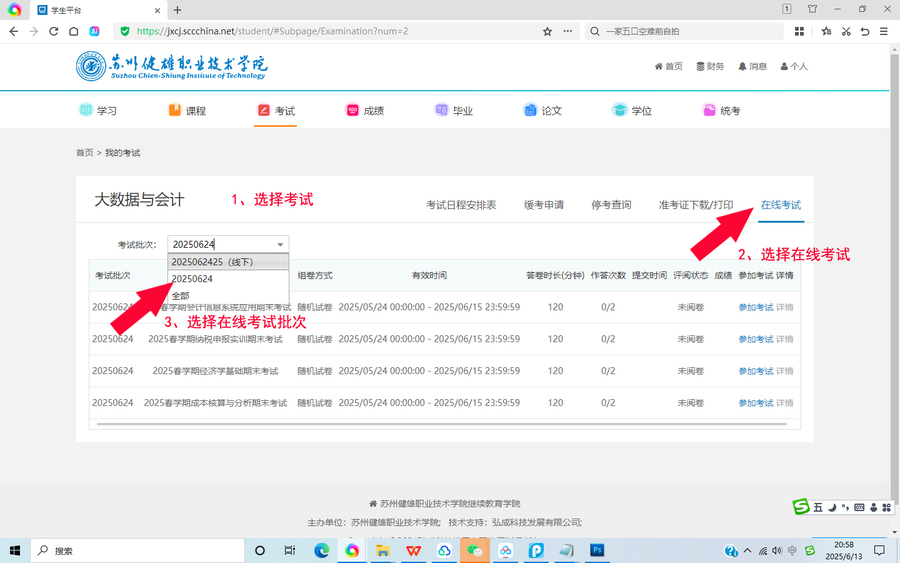
Task: Open the browser home page icon
Action: pyautogui.click(x=73, y=32)
